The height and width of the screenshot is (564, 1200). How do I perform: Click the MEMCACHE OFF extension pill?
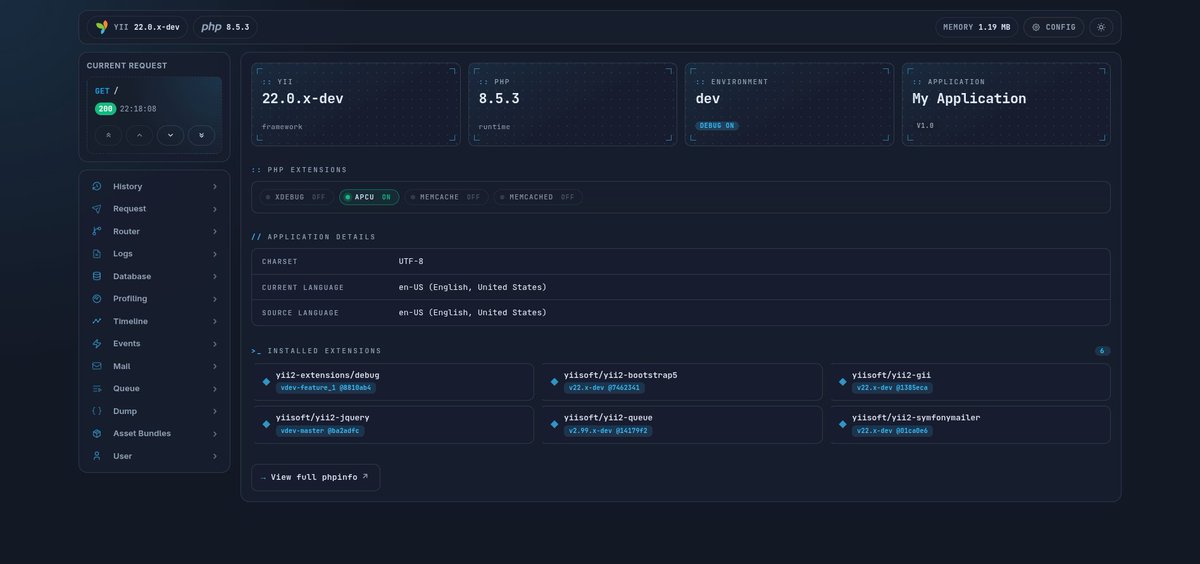click(446, 197)
